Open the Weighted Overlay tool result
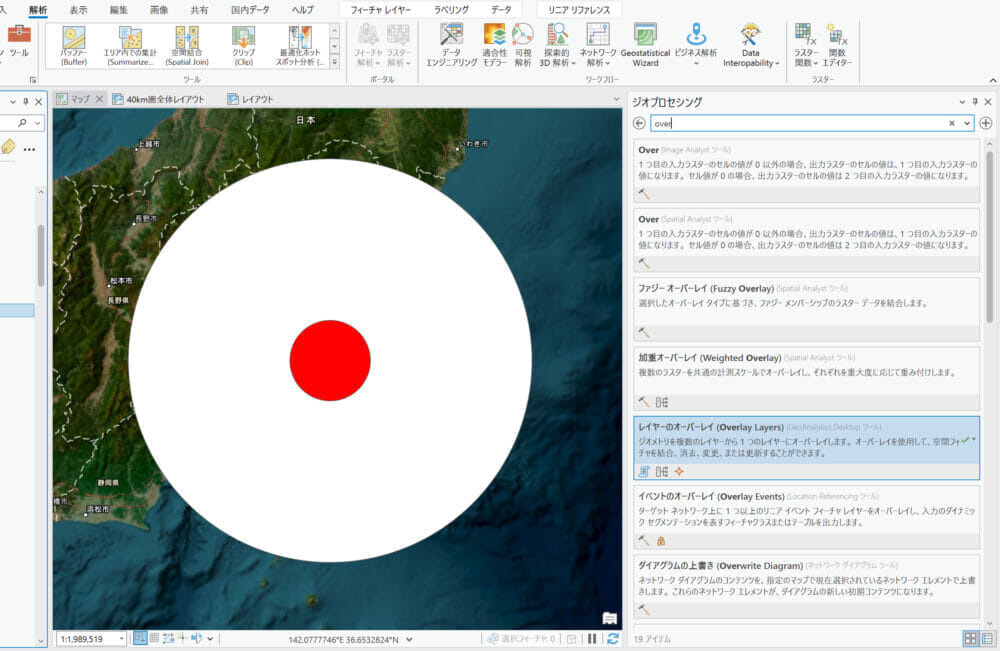Screen dimensions: 1000x651 pyautogui.click(x=807, y=378)
